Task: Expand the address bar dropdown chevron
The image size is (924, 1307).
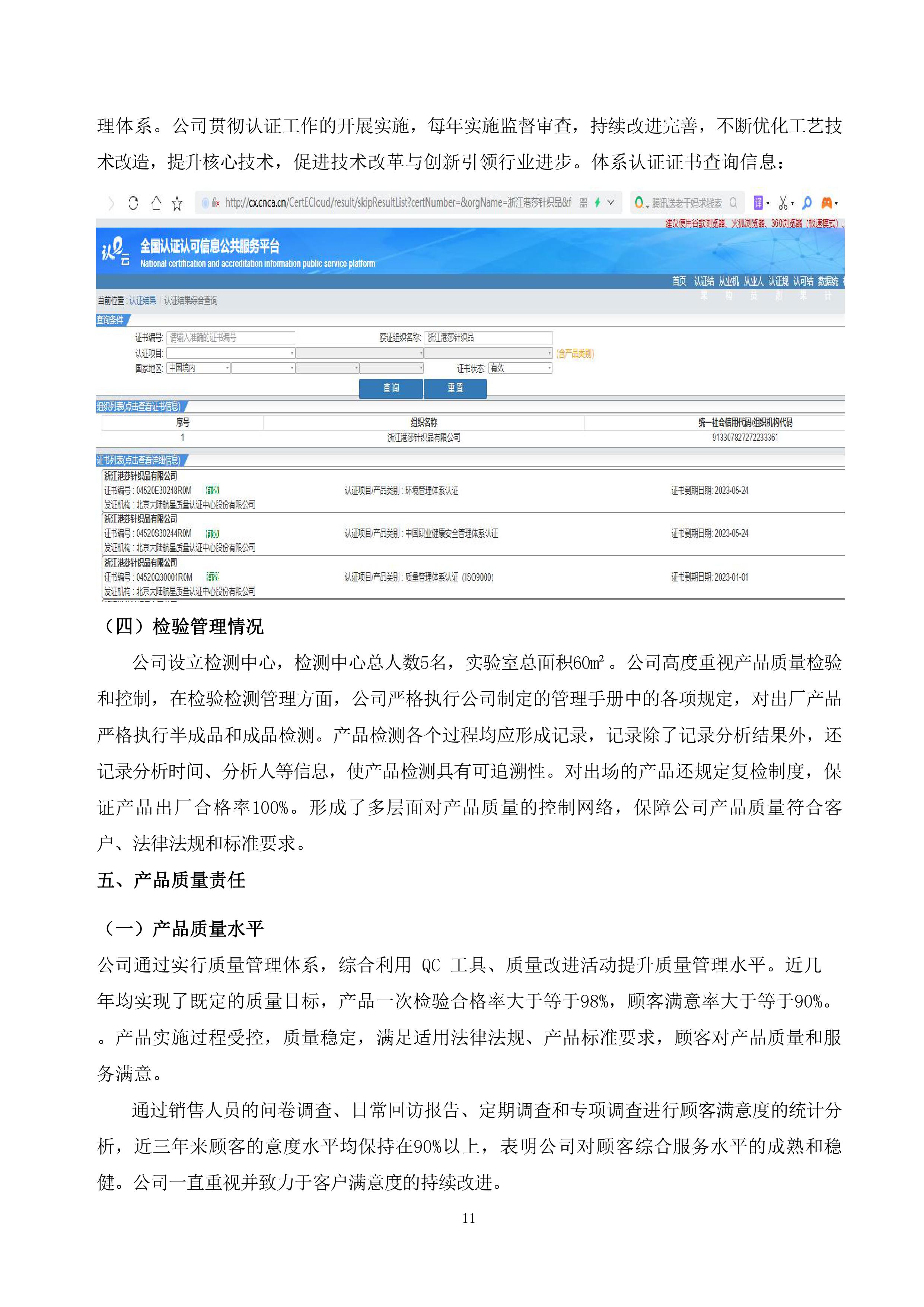Action: tap(611, 202)
